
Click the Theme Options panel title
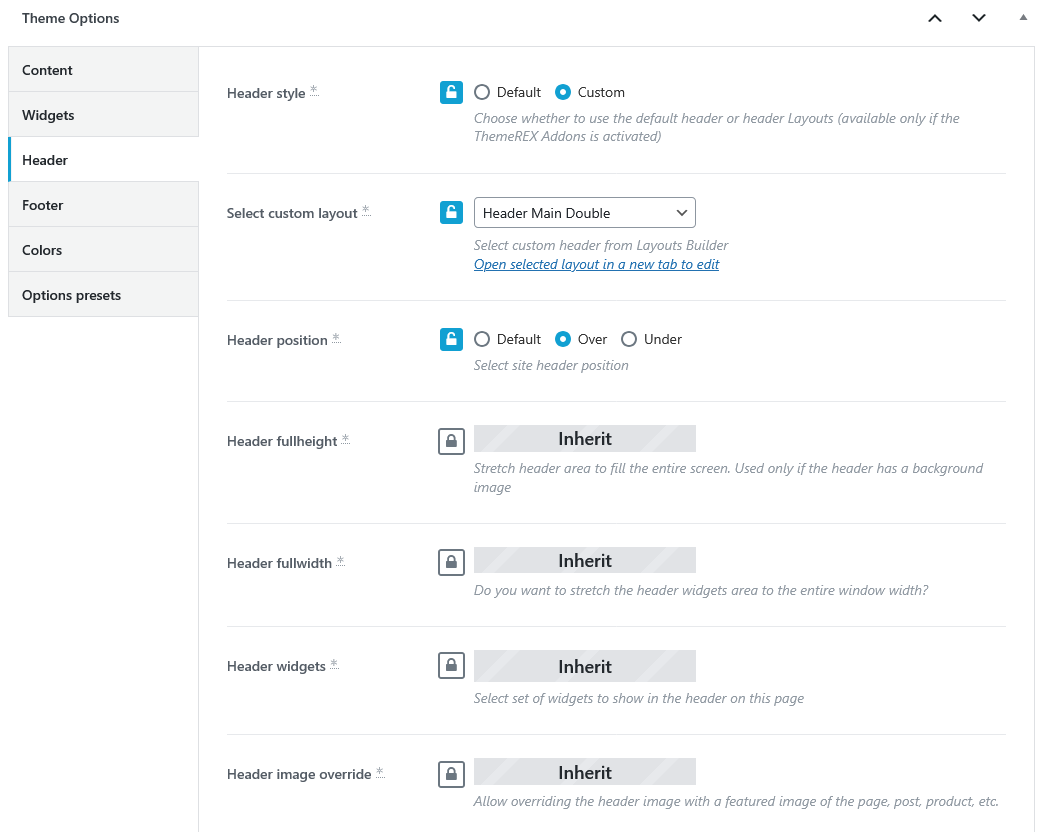pyautogui.click(x=70, y=18)
